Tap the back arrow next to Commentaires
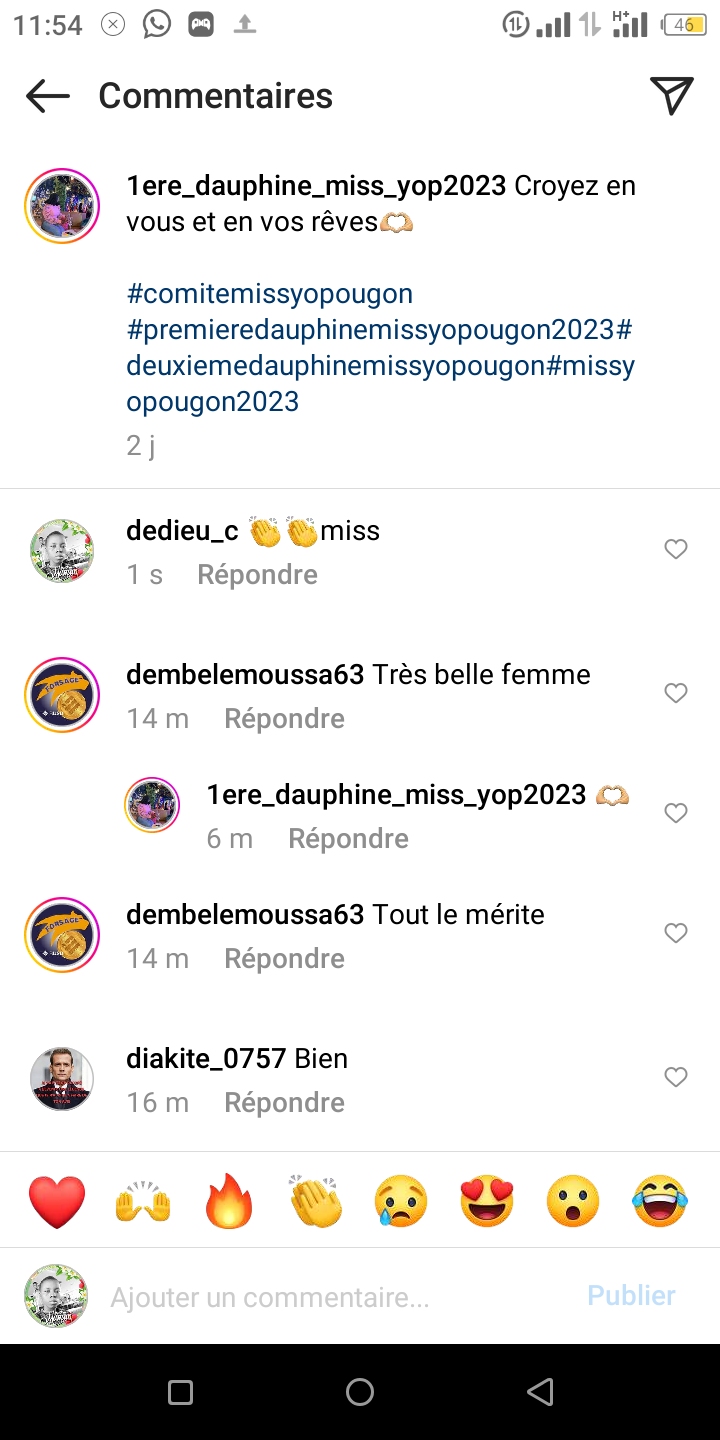The image size is (720, 1440). (48, 96)
